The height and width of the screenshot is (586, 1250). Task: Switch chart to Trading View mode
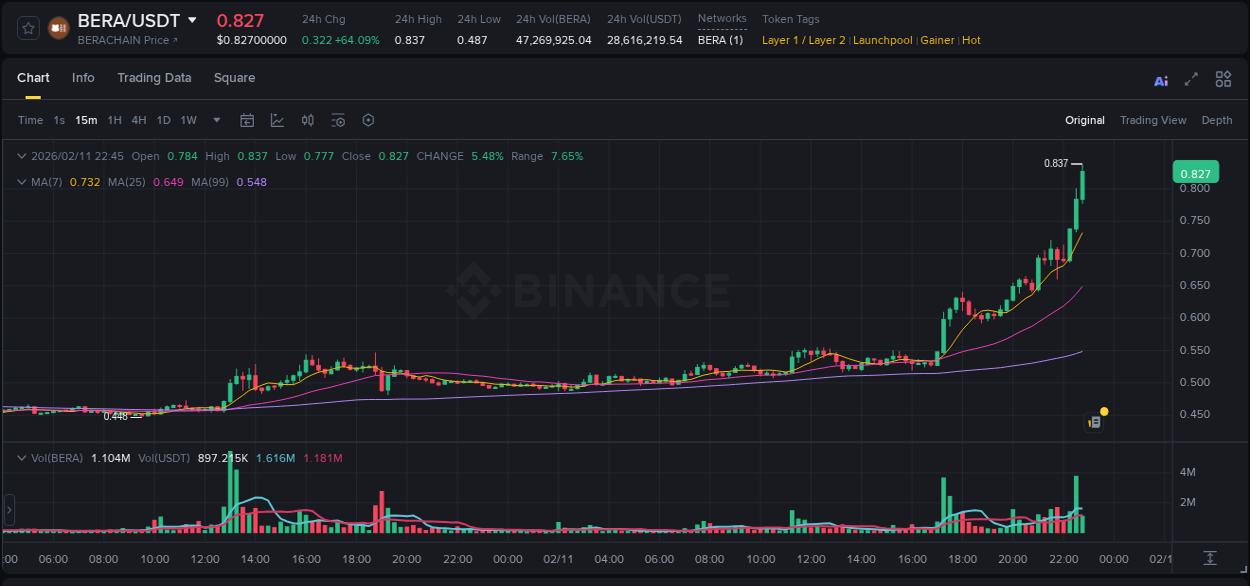tap(1153, 120)
